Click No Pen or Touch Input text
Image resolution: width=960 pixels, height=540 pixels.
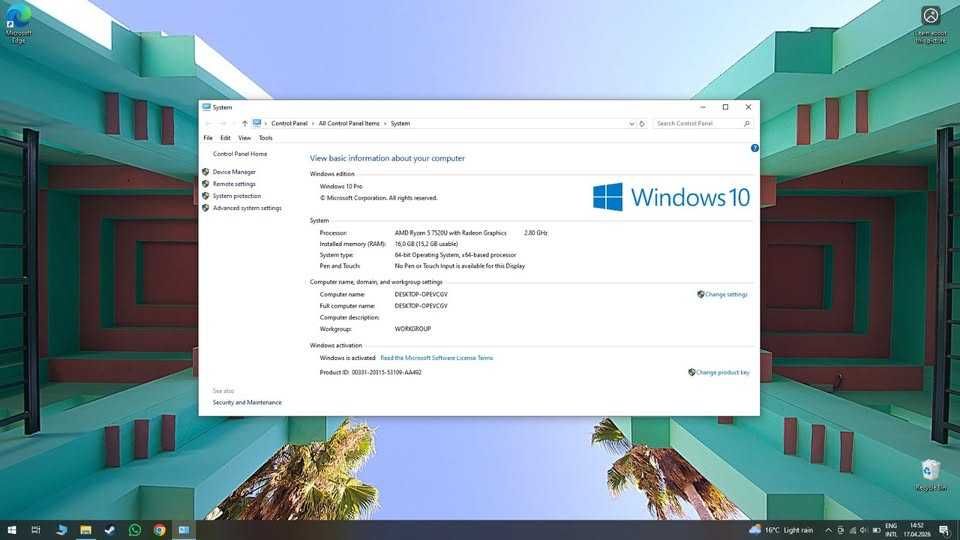click(460, 266)
